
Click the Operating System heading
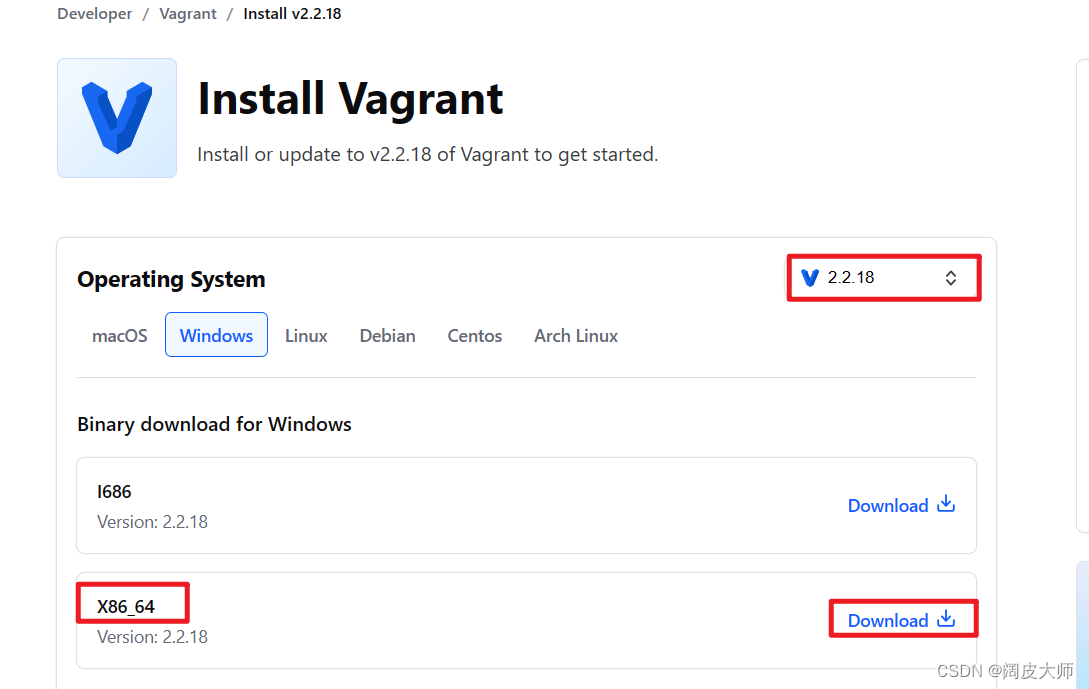[171, 279]
